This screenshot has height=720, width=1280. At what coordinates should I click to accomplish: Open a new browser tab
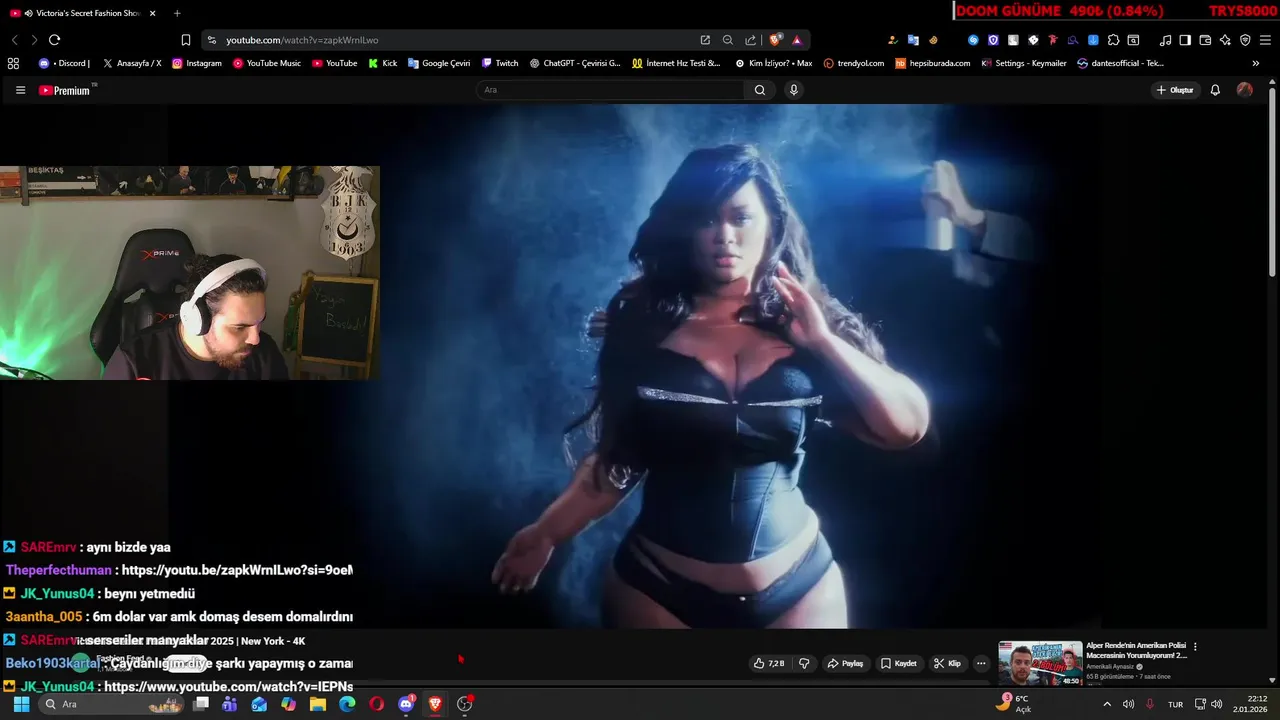tap(177, 13)
